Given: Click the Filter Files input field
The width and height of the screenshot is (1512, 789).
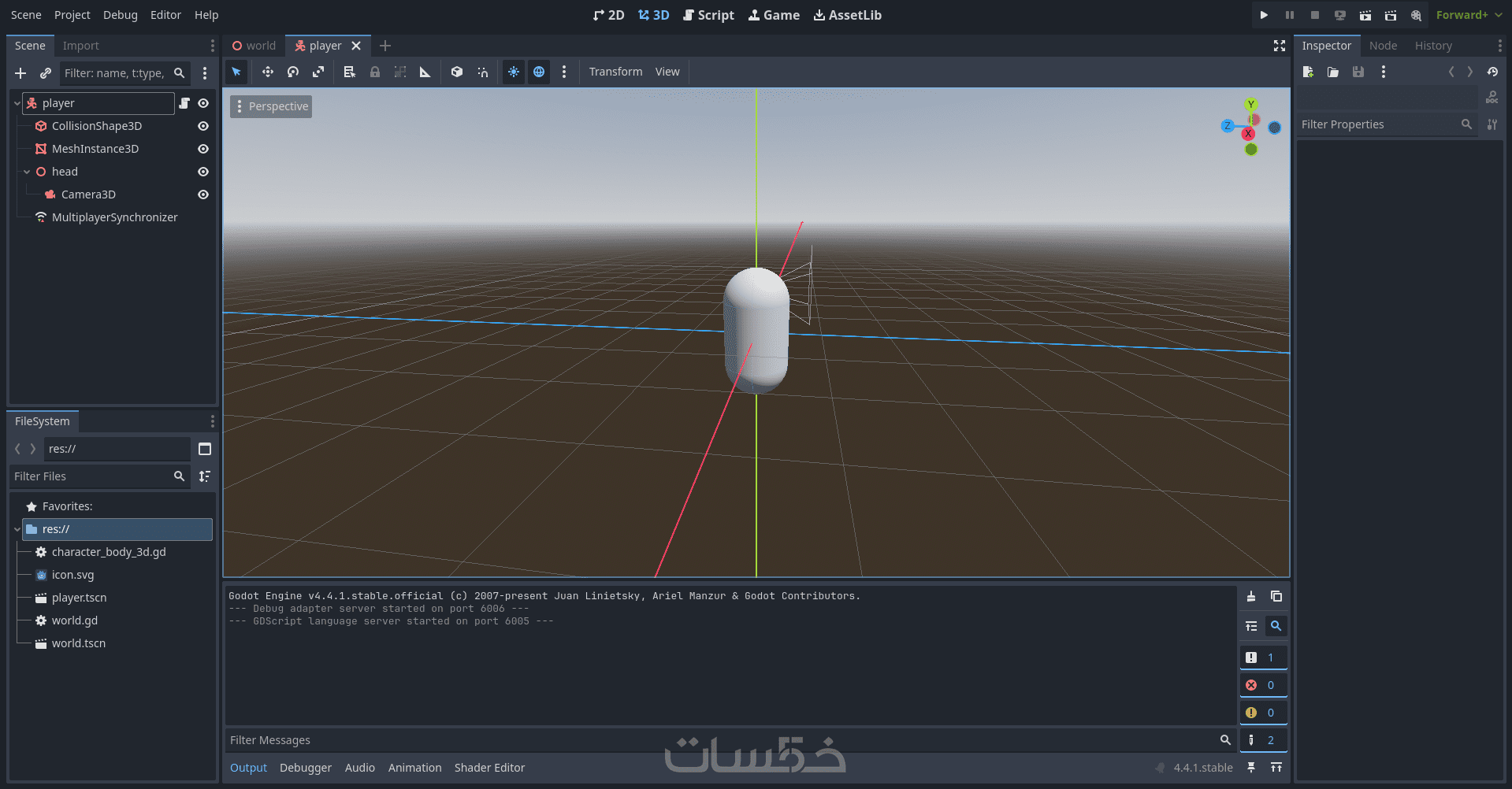Looking at the screenshot, I should click(x=99, y=476).
